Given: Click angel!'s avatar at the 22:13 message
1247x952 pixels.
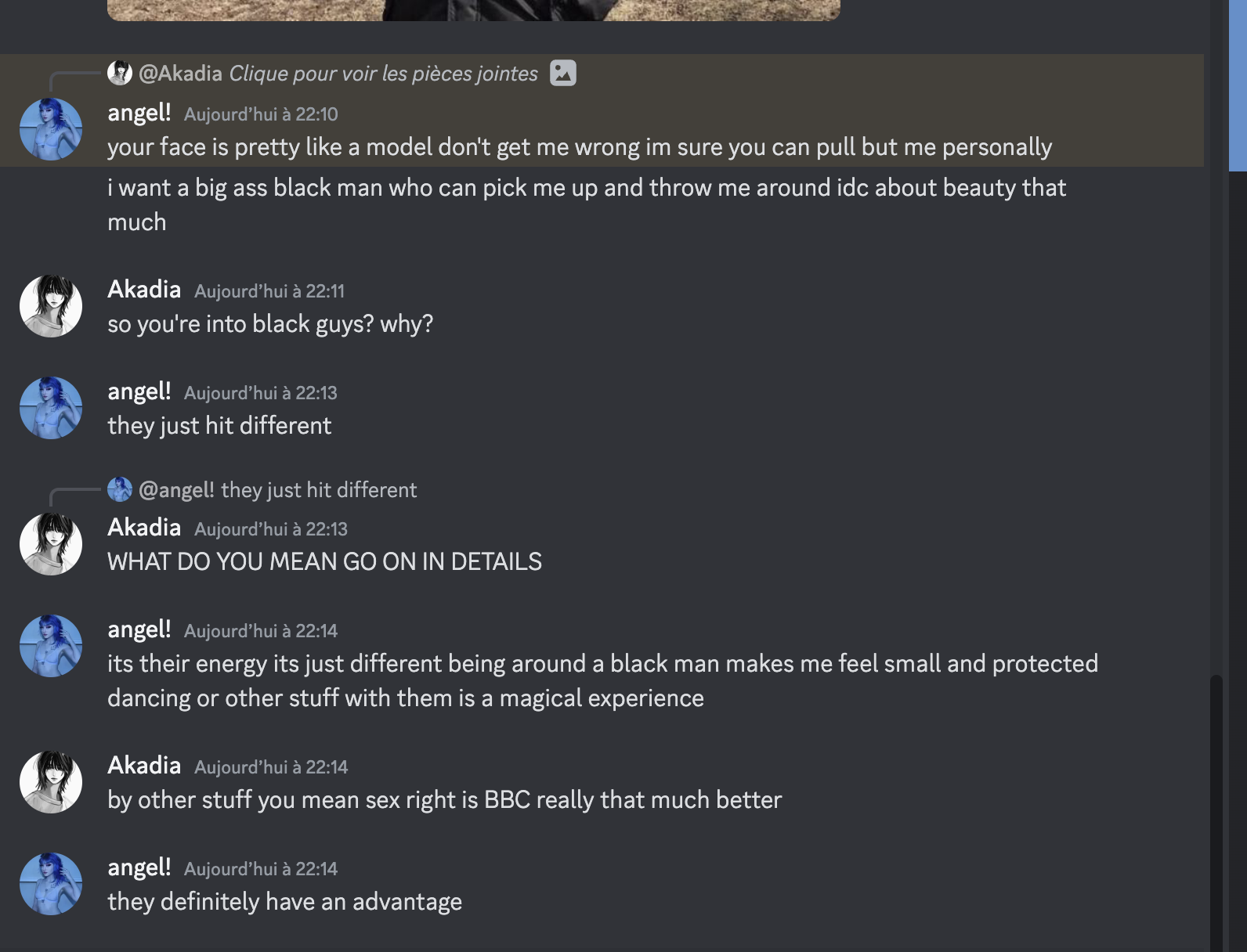Looking at the screenshot, I should [x=51, y=408].
